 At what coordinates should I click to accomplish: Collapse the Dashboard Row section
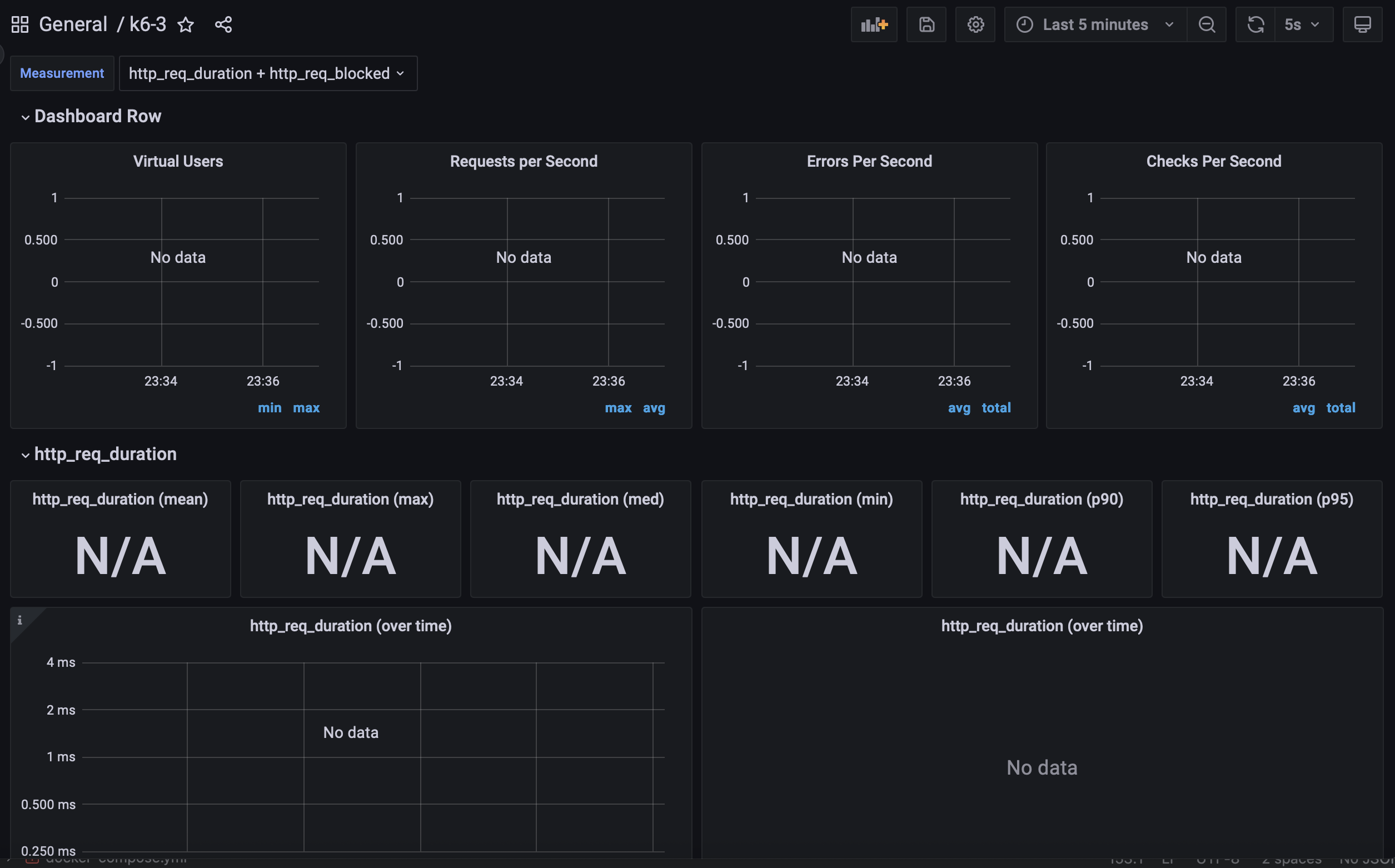(x=97, y=117)
